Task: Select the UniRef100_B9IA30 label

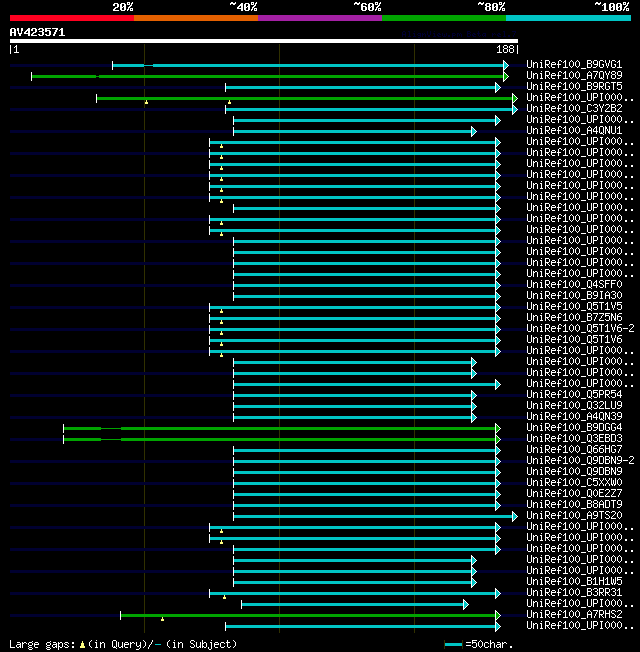Action: [x=574, y=296]
